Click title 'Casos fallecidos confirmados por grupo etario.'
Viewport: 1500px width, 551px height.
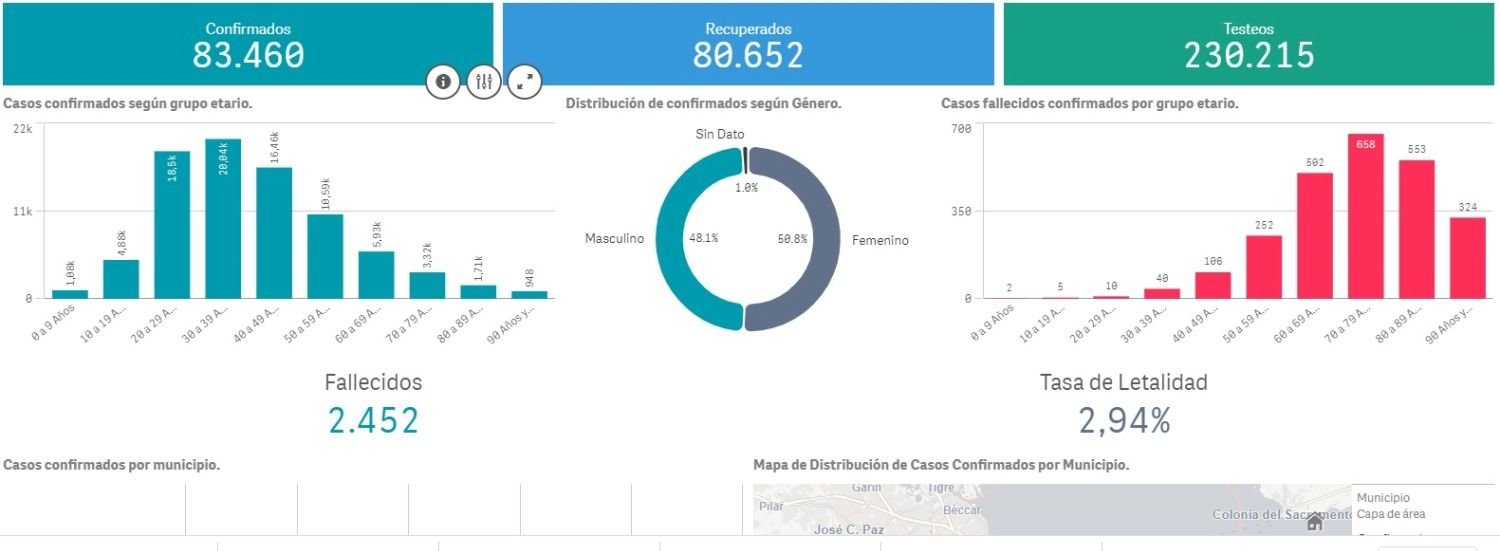[x=1090, y=103]
